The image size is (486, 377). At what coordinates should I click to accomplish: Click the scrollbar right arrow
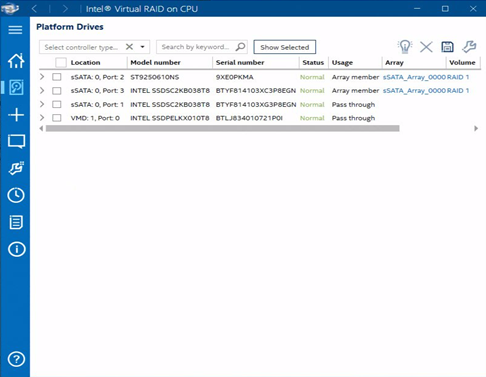(x=476, y=128)
